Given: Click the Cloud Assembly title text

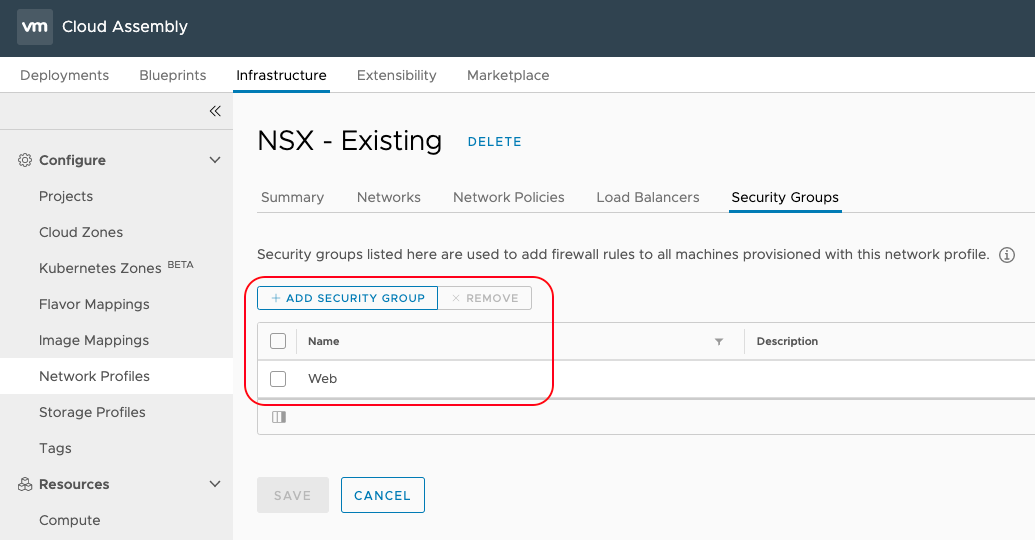Looking at the screenshot, I should pos(125,26).
